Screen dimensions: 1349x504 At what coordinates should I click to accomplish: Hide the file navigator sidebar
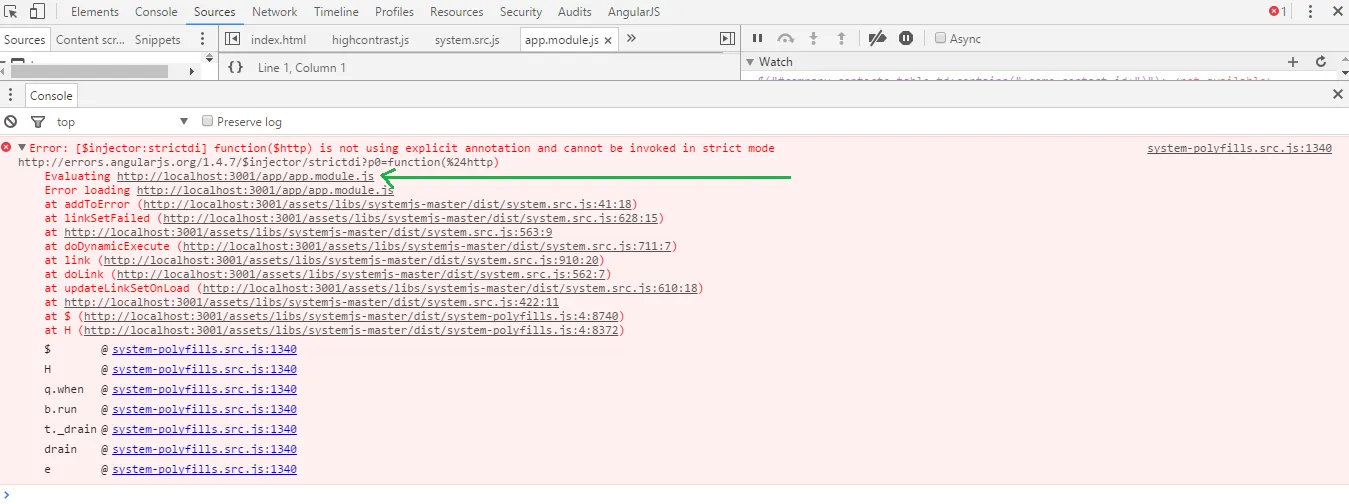pos(232,39)
